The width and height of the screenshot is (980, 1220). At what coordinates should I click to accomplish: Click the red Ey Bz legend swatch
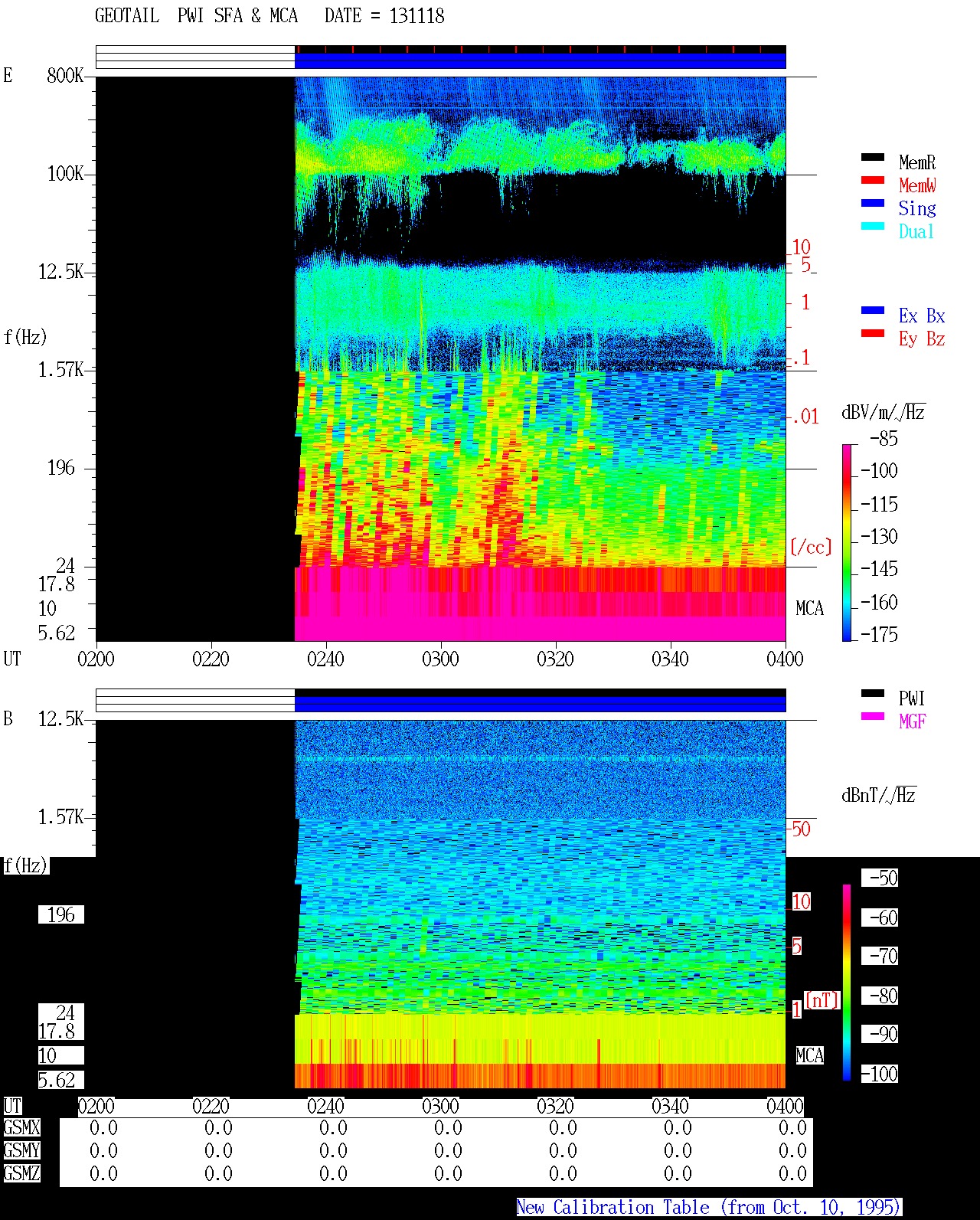point(873,333)
